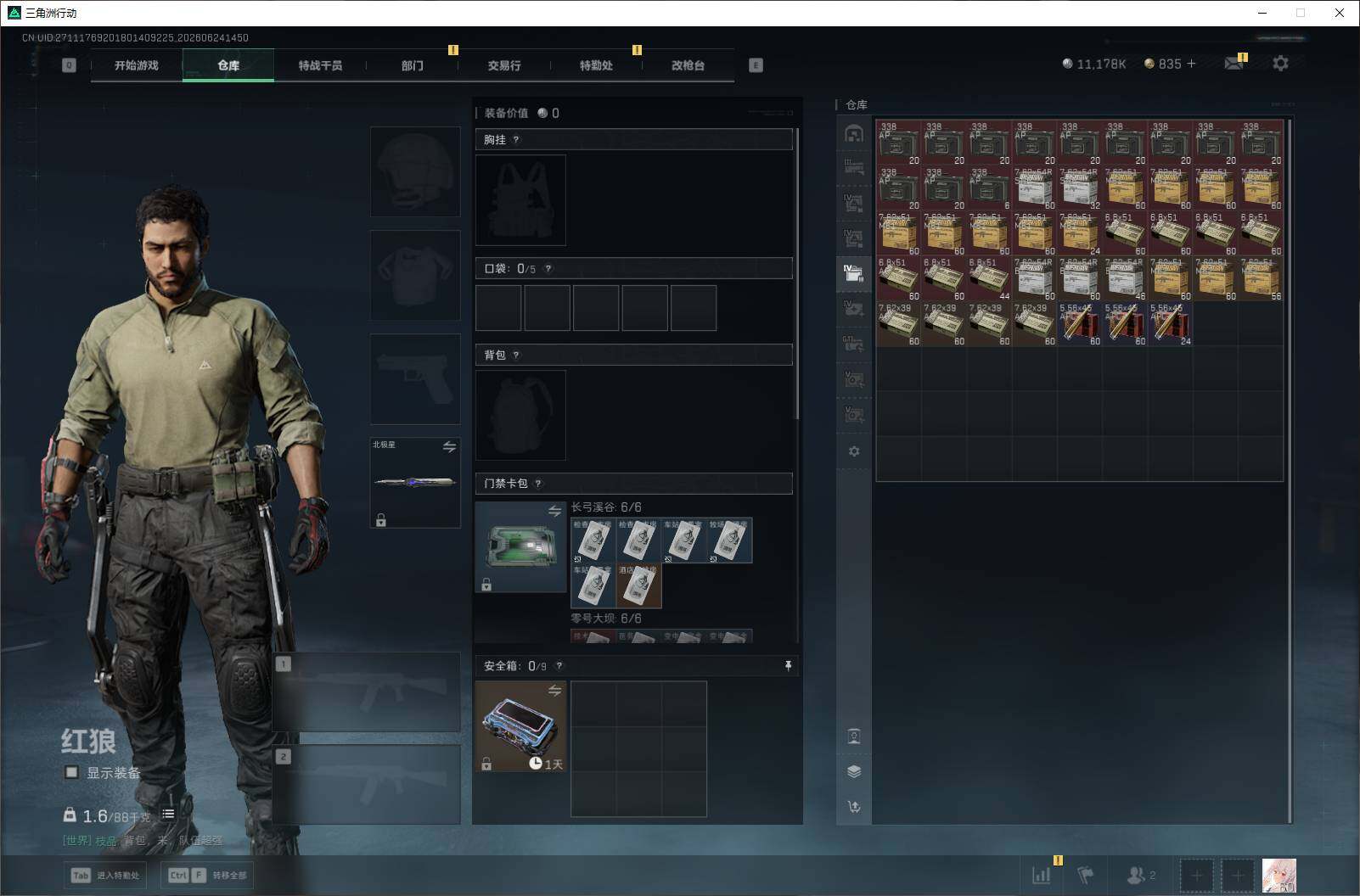Select the green keycard case item
This screenshot has width=1360, height=896.
point(520,546)
